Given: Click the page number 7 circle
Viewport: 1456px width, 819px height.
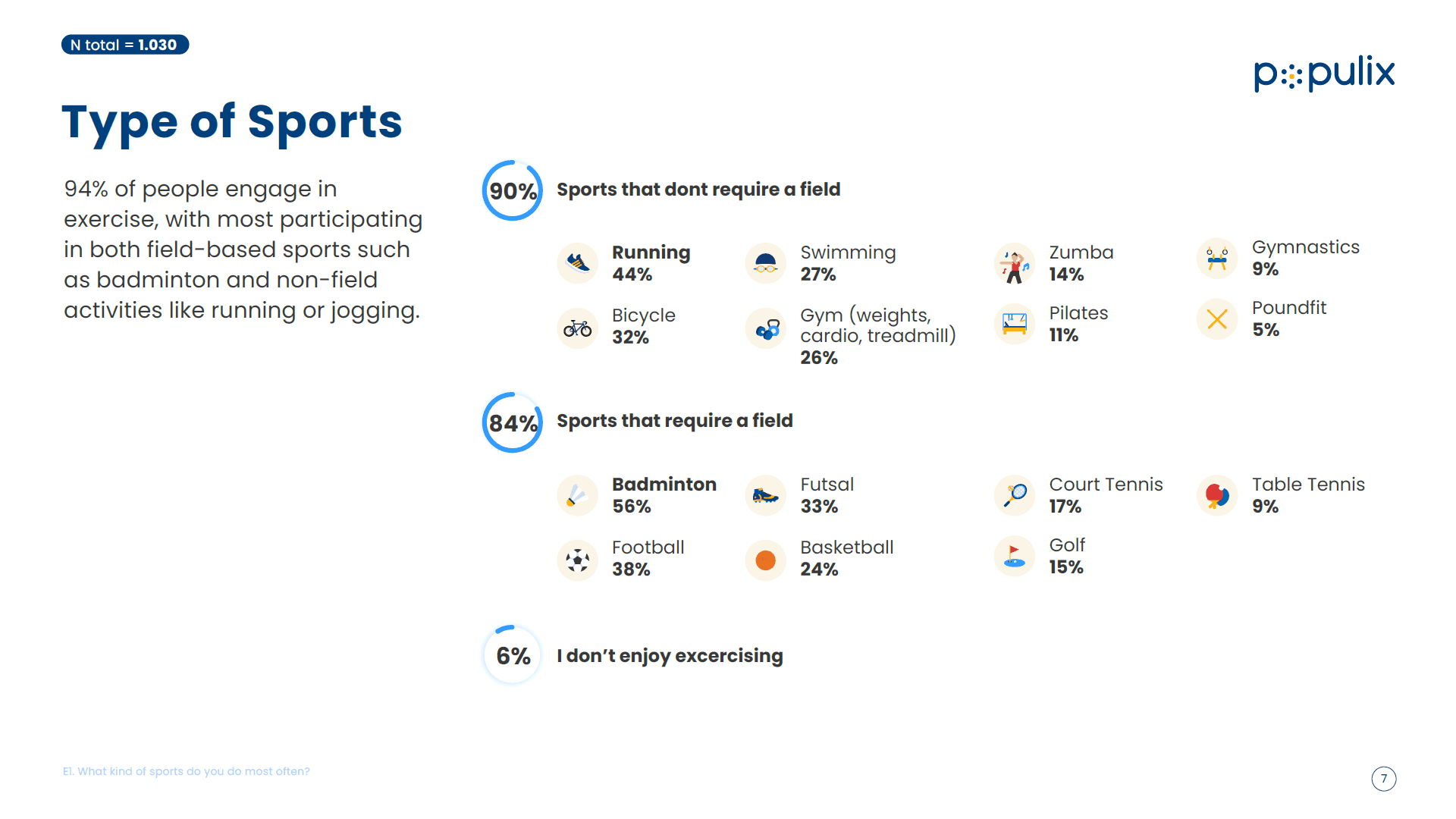Looking at the screenshot, I should [x=1384, y=779].
